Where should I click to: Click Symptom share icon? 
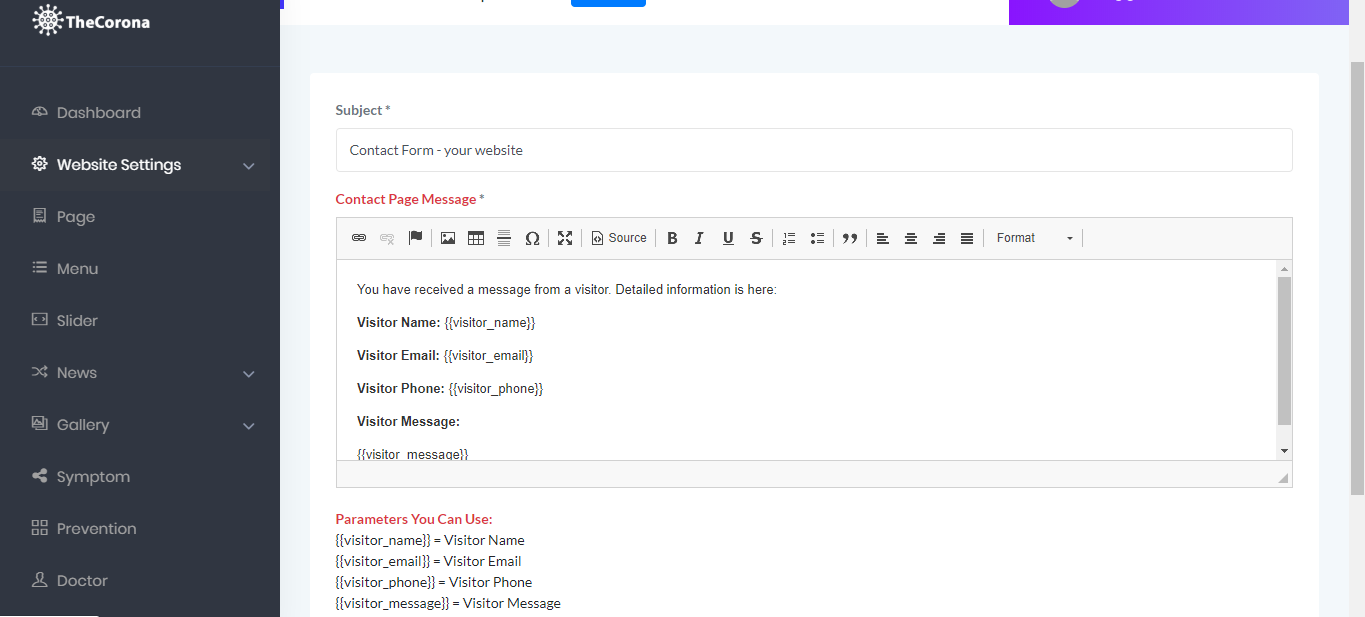[40, 476]
